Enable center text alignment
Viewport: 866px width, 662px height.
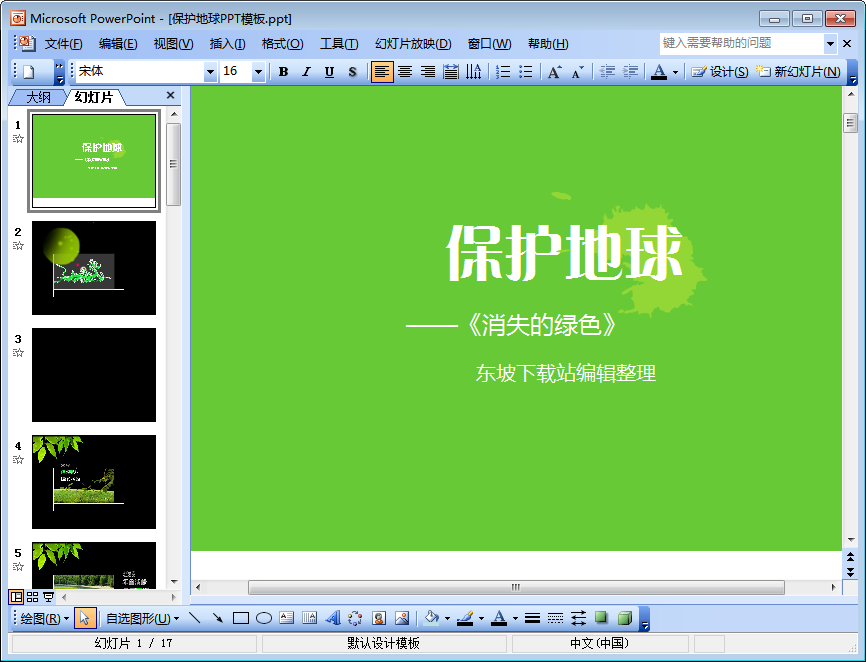pyautogui.click(x=405, y=72)
